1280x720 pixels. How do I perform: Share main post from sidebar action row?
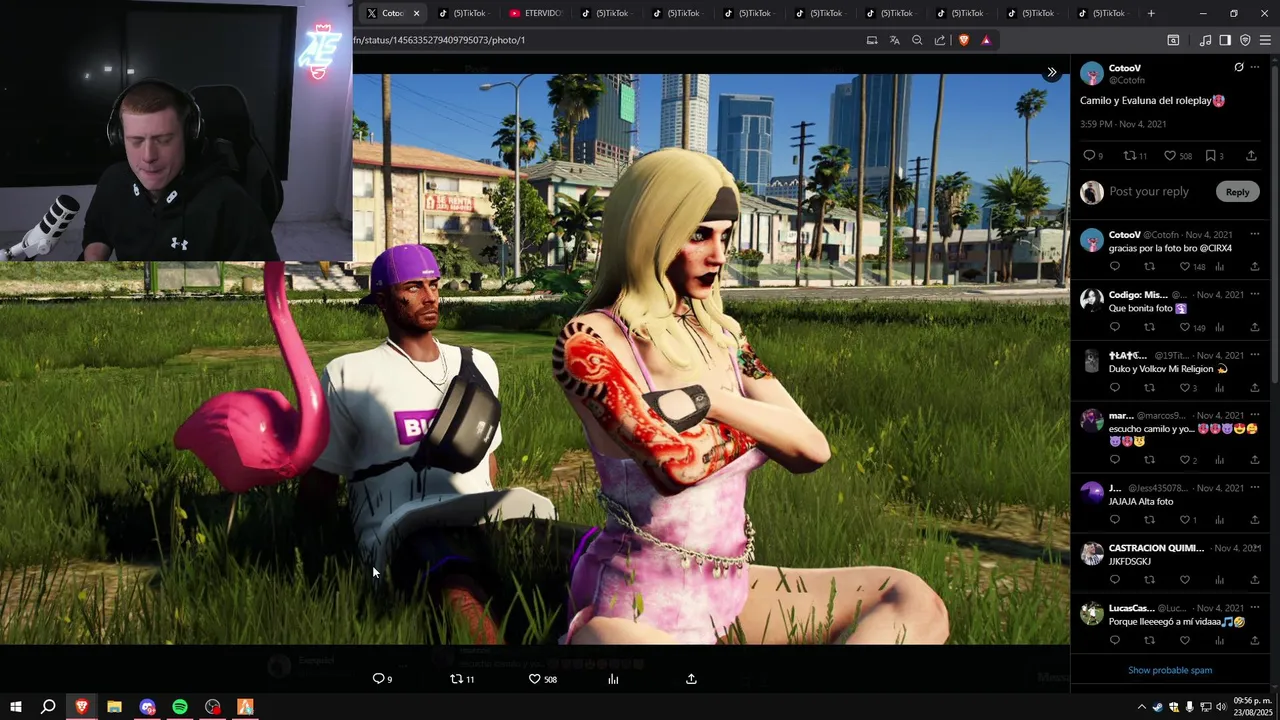click(1250, 156)
